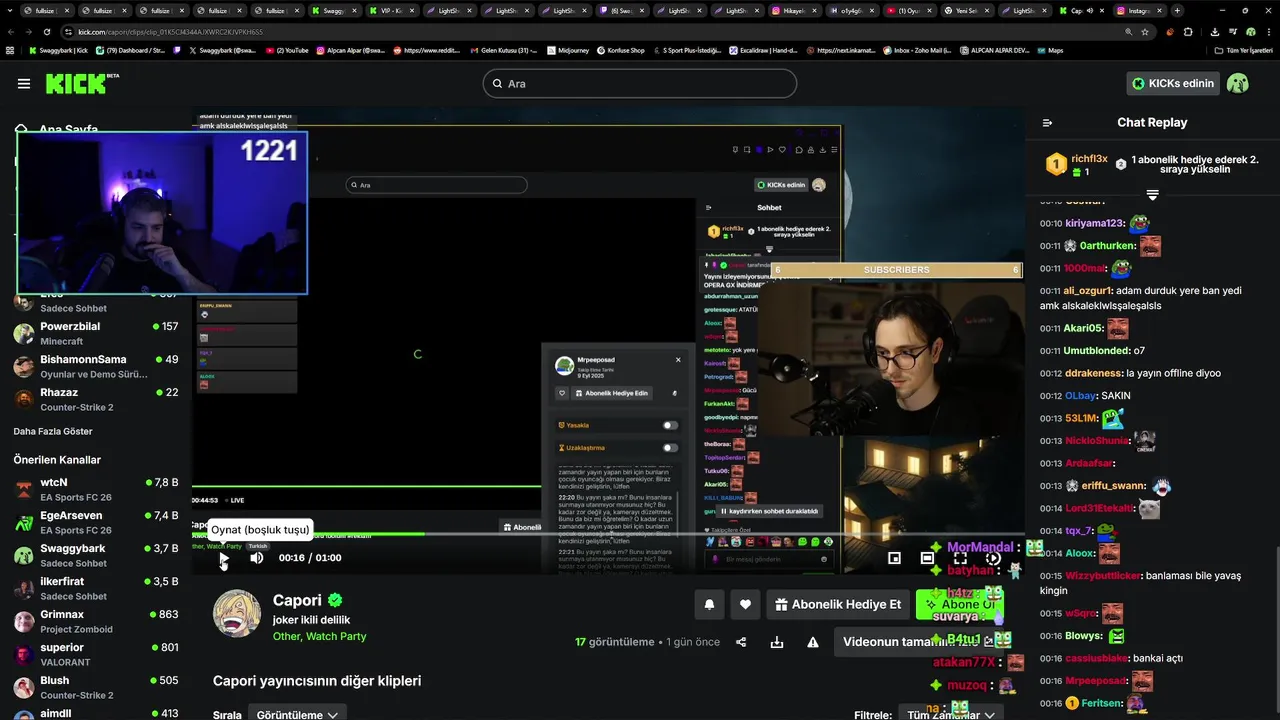1280x720 pixels.
Task: Open a new browser tab
Action: (x=1177, y=10)
